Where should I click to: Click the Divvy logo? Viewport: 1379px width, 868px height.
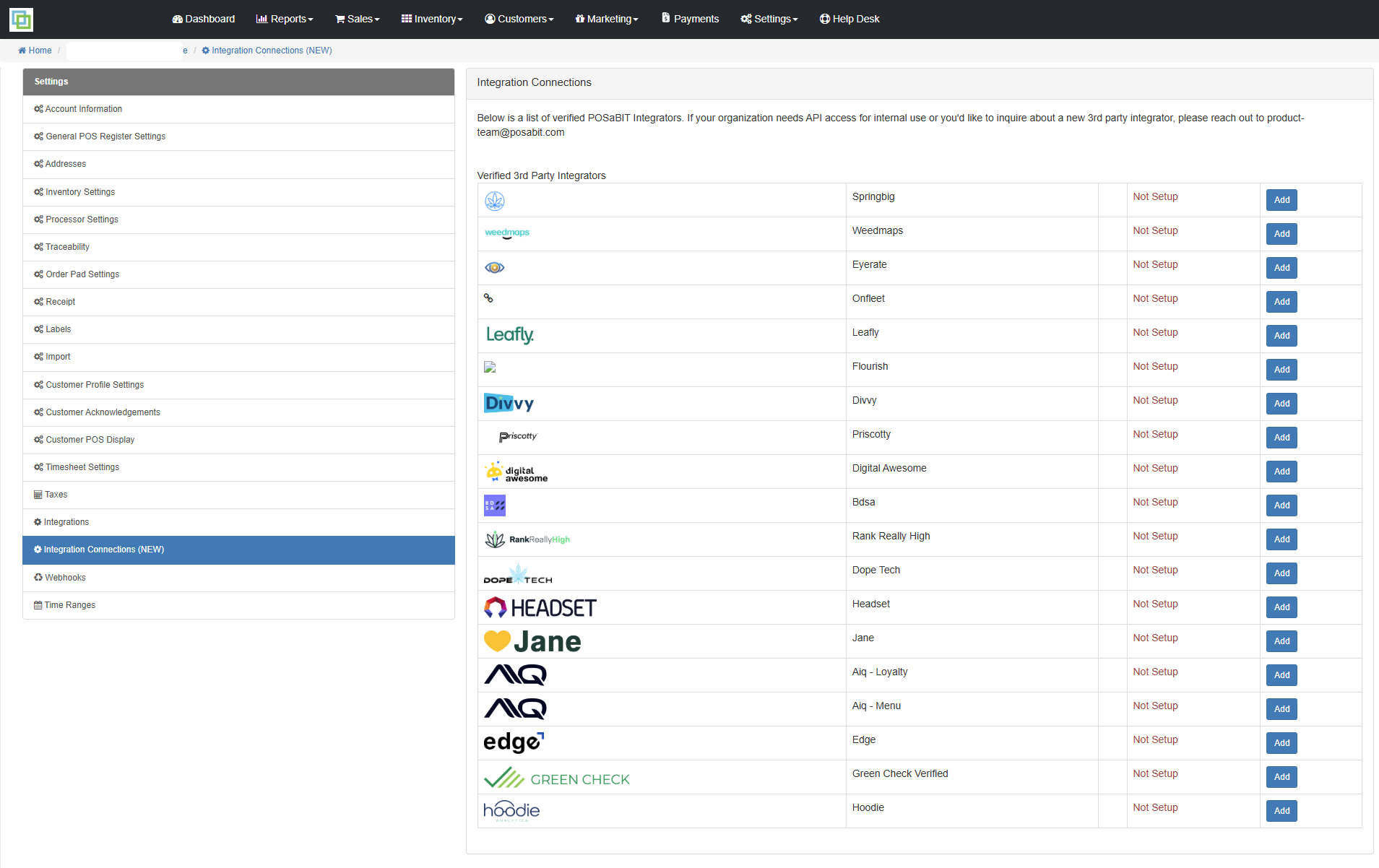[x=509, y=403]
